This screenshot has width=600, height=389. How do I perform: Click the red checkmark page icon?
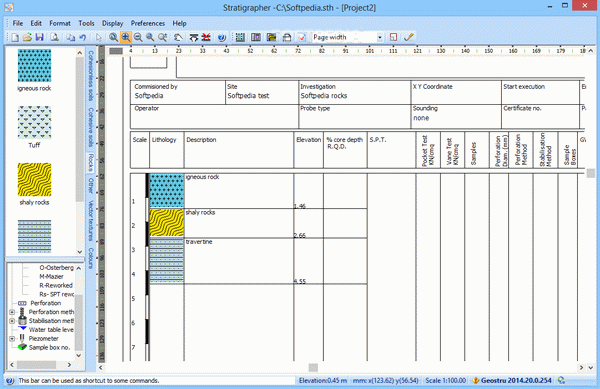click(x=302, y=37)
